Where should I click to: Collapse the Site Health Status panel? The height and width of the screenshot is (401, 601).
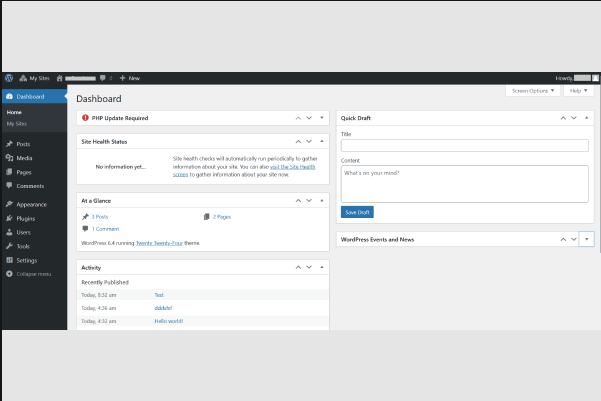tap(322, 141)
